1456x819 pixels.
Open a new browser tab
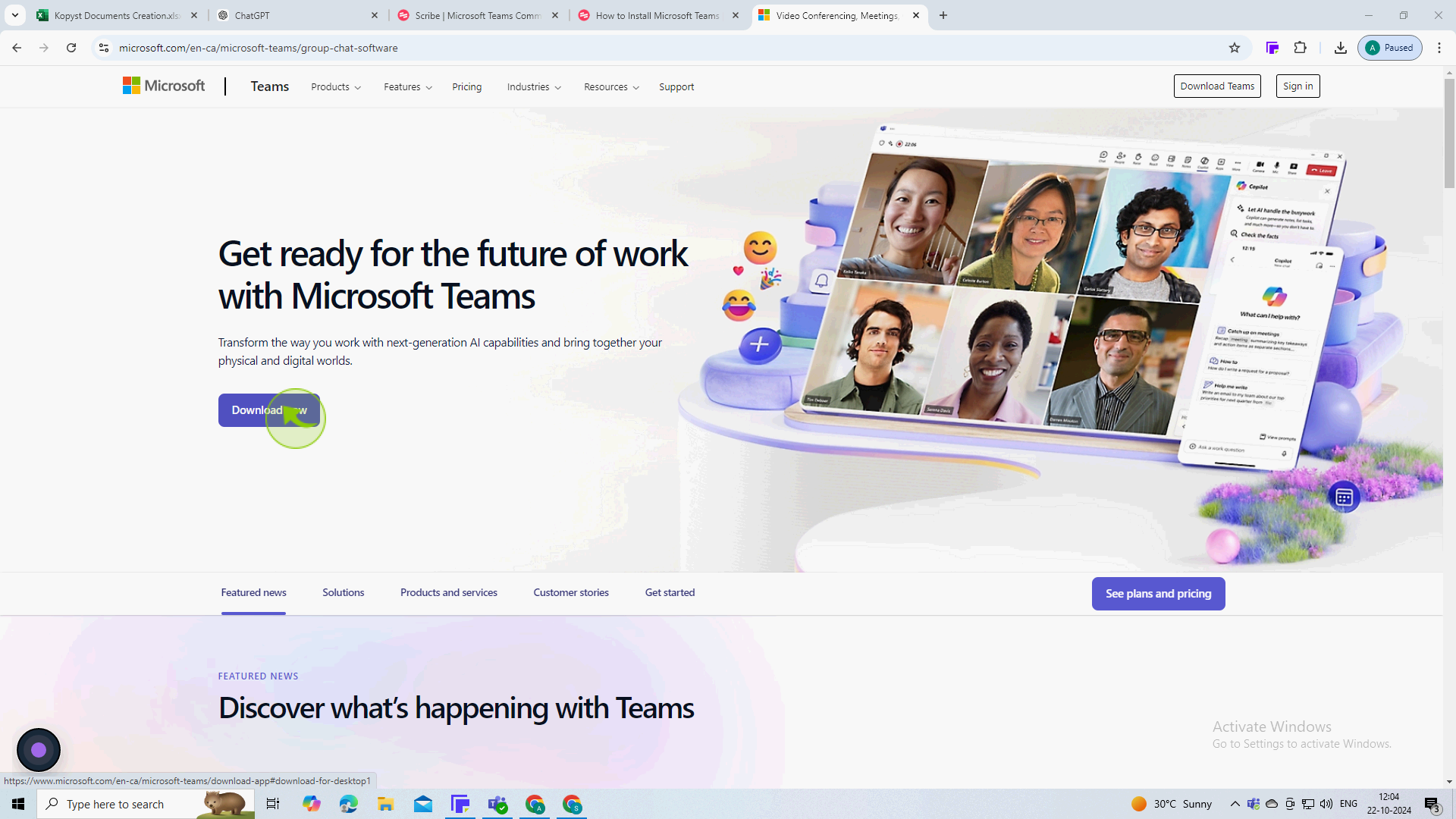click(943, 15)
